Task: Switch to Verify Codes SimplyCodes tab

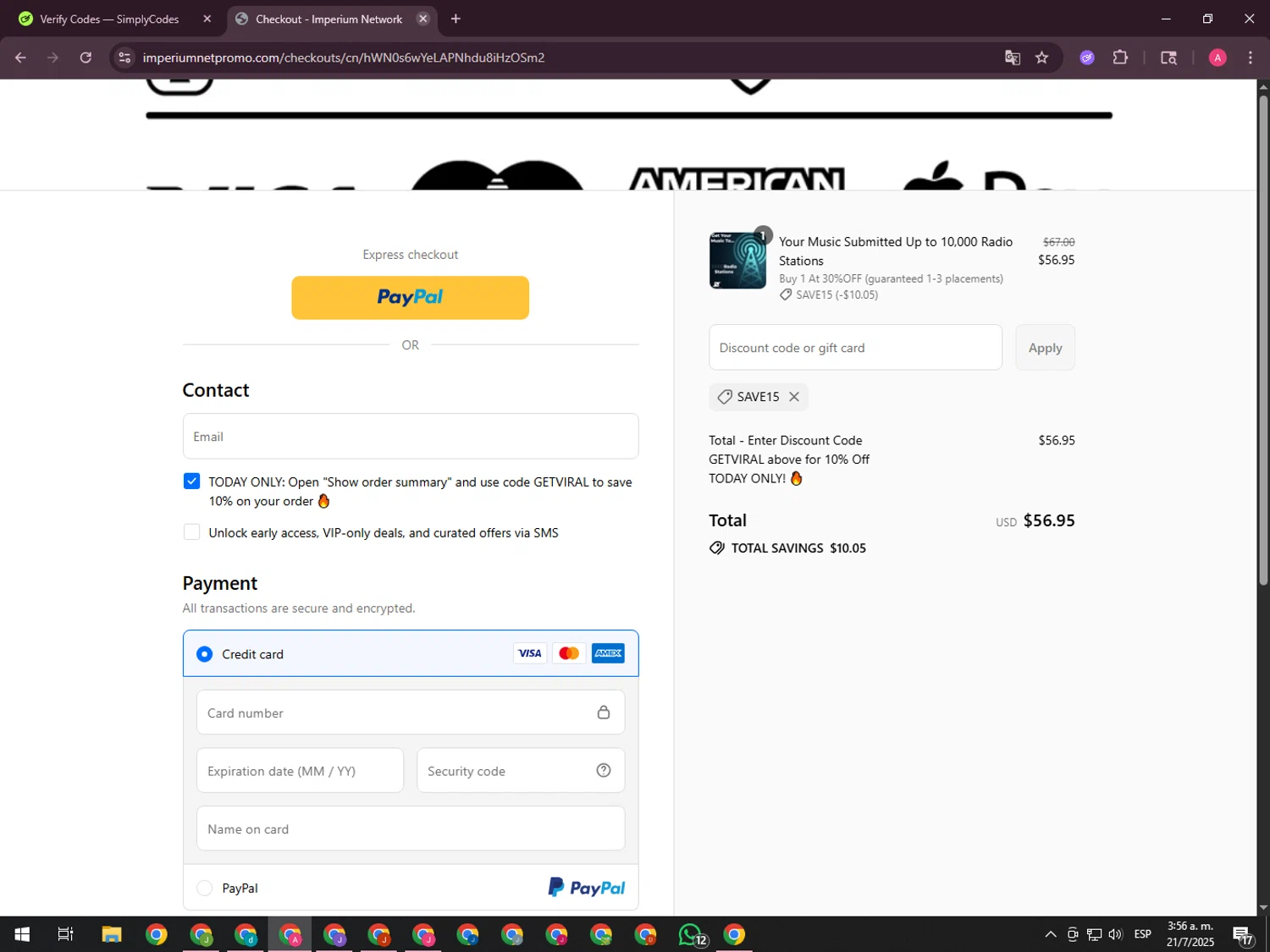Action: tap(109, 19)
